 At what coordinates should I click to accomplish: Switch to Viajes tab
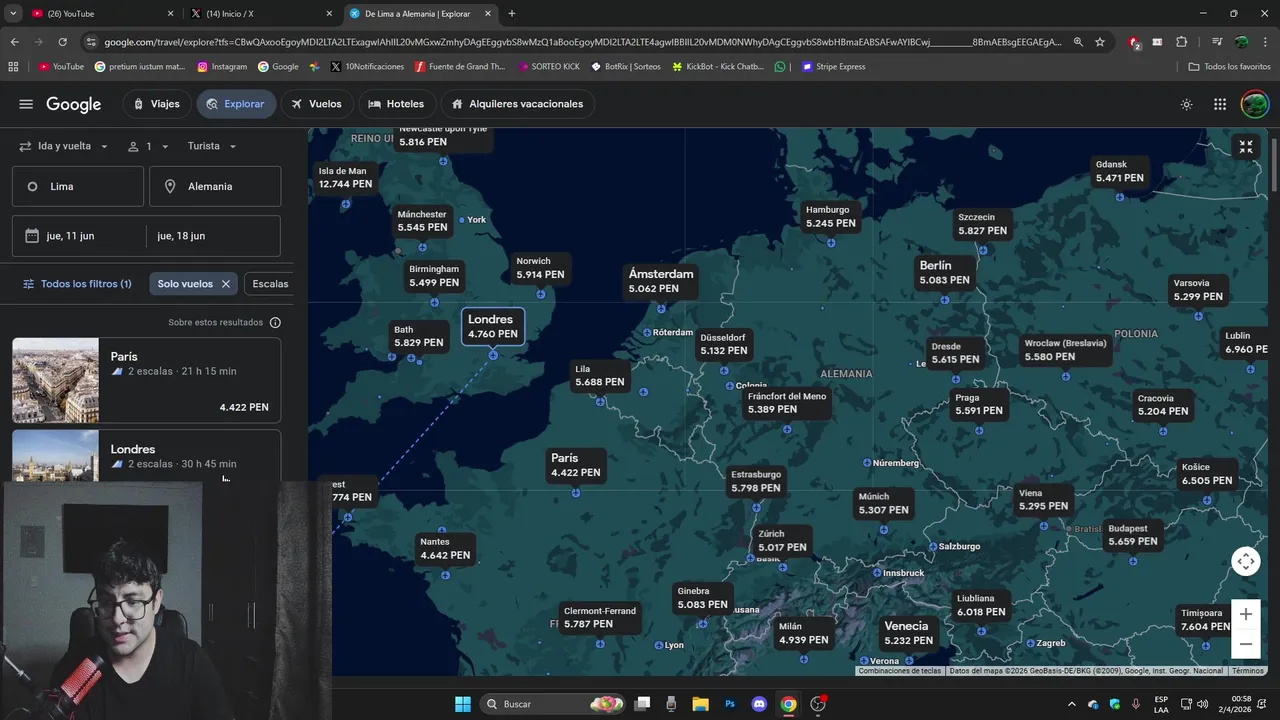tap(156, 104)
